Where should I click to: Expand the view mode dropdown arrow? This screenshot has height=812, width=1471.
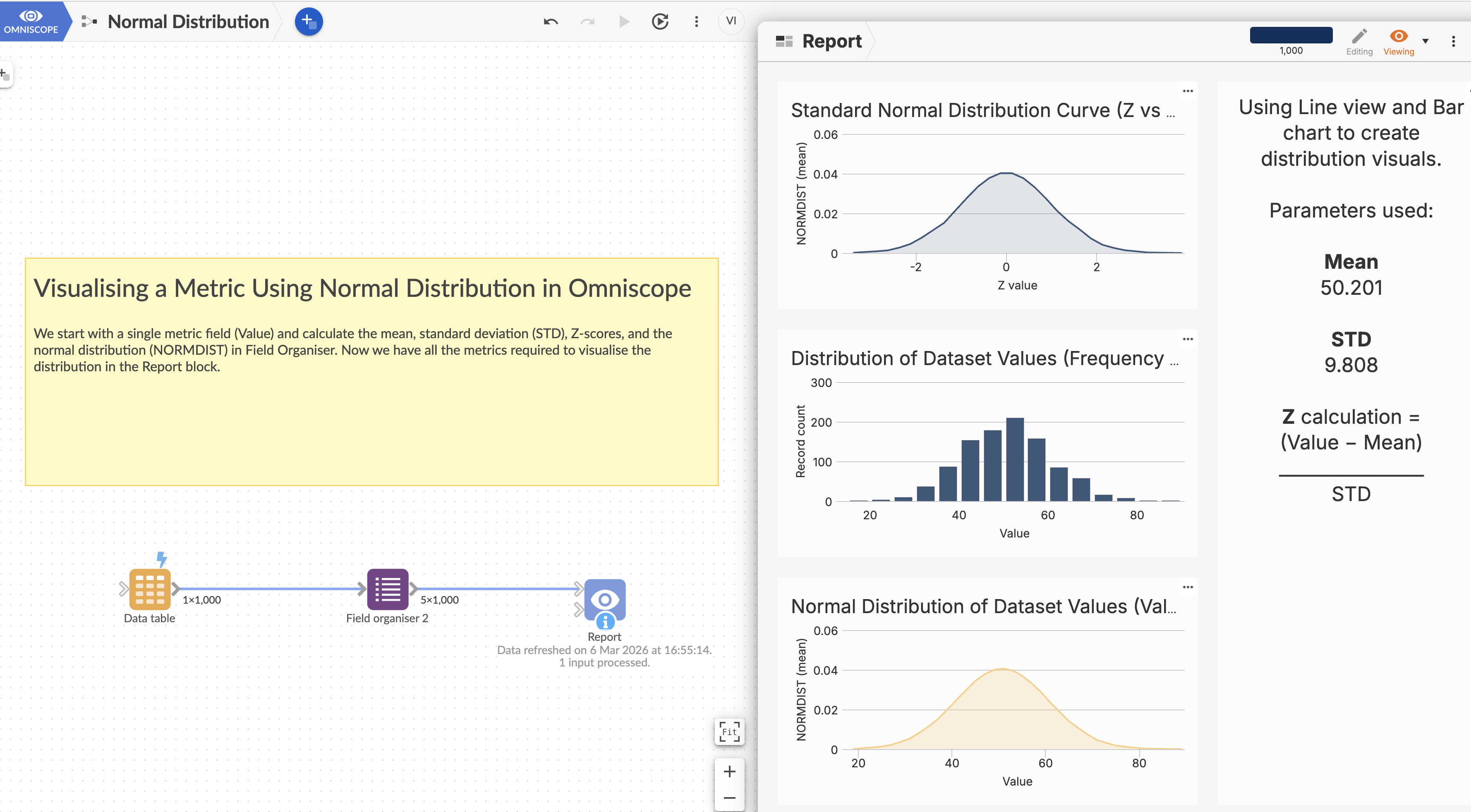pos(1425,41)
